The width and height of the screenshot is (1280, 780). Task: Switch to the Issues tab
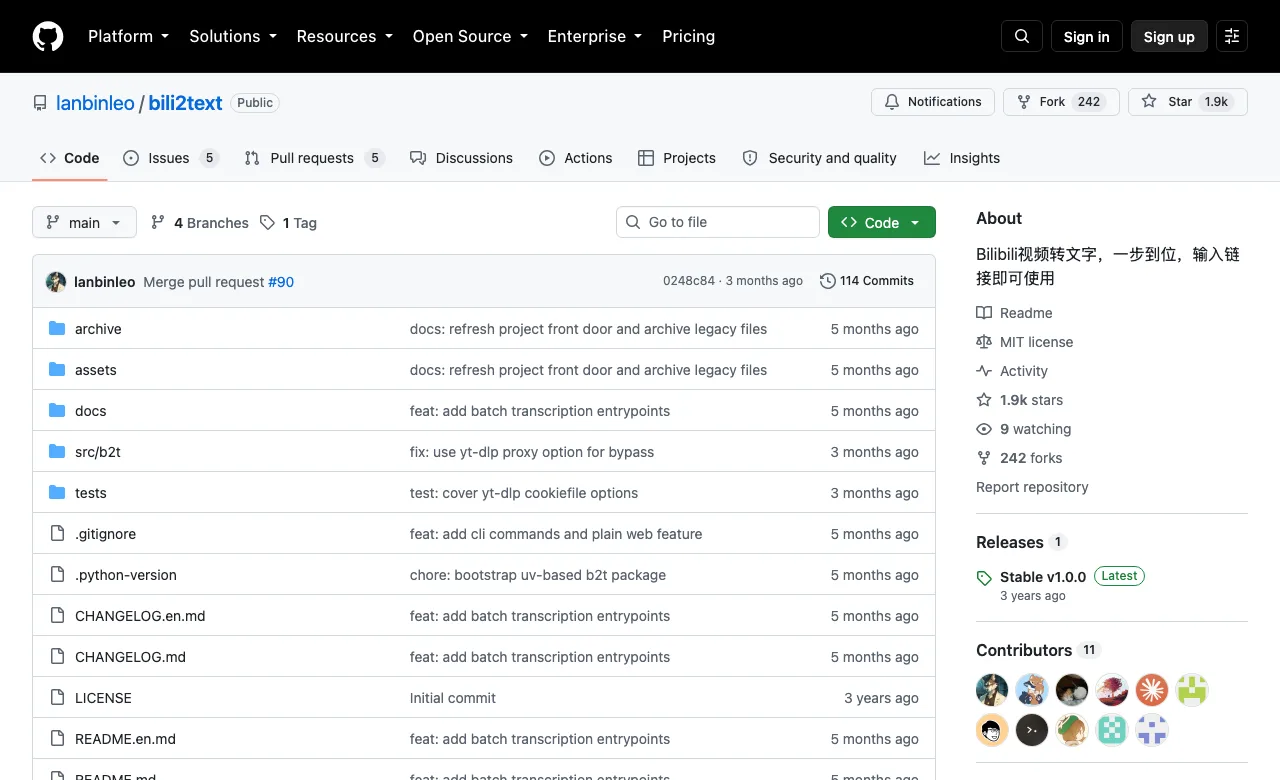point(170,158)
